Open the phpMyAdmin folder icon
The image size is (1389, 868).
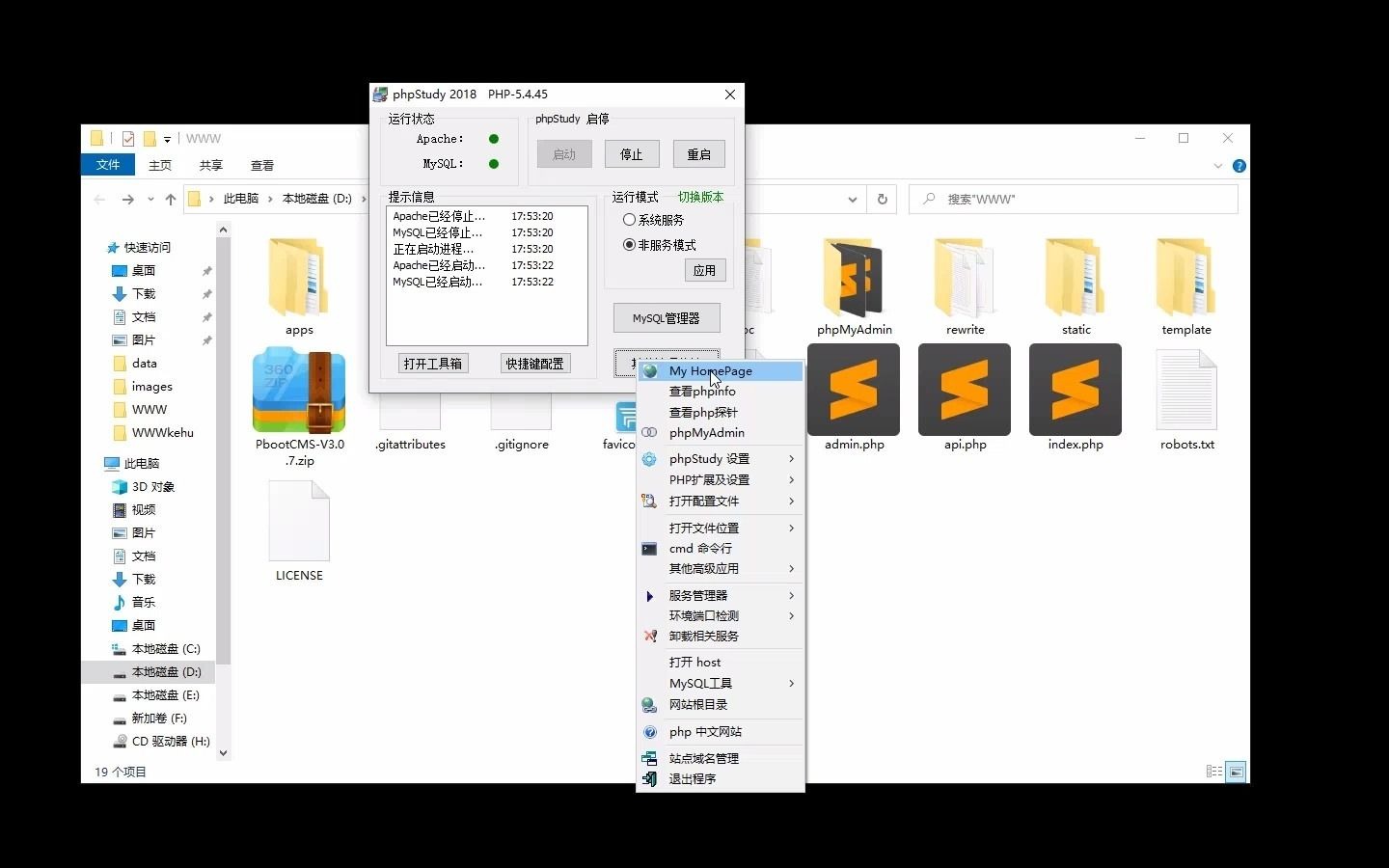click(x=854, y=278)
